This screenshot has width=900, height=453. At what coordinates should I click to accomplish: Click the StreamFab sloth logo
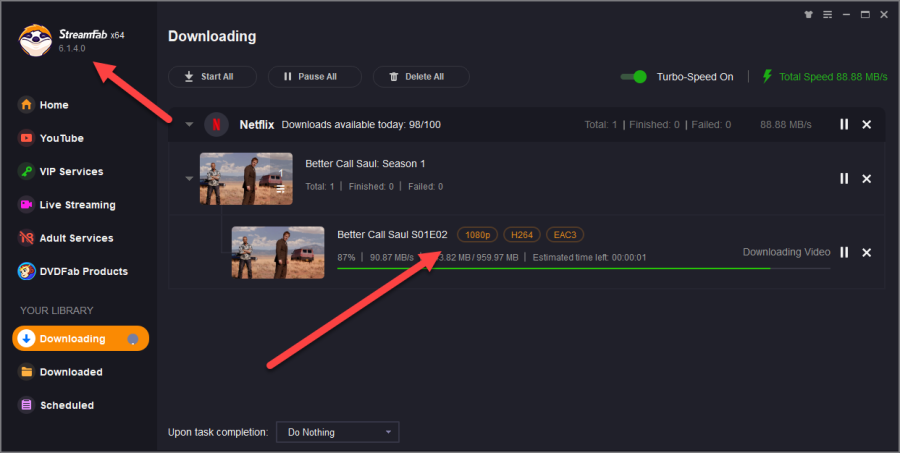click(x=36, y=40)
